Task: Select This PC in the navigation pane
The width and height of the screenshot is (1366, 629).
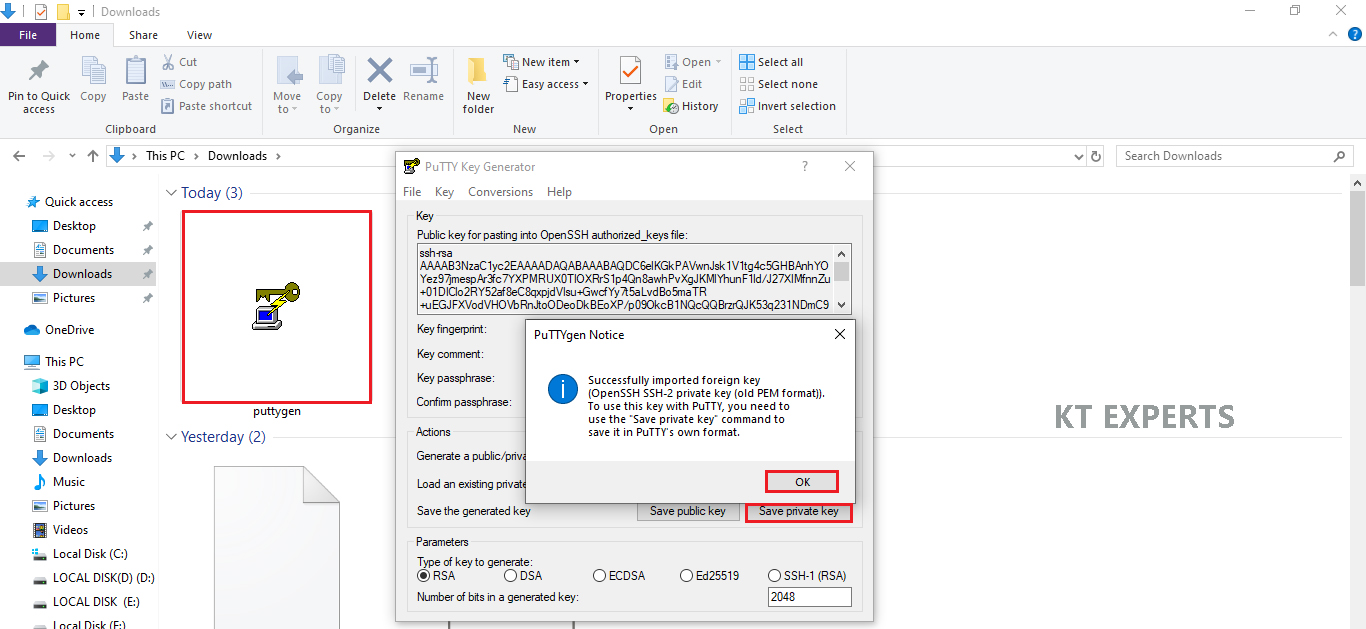Action: click(54, 362)
